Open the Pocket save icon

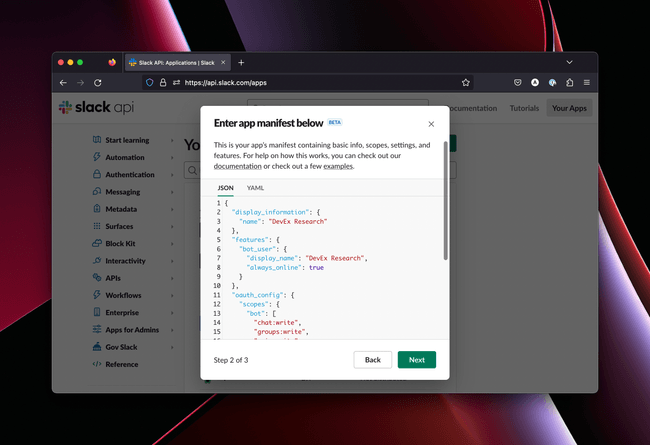tap(517, 83)
